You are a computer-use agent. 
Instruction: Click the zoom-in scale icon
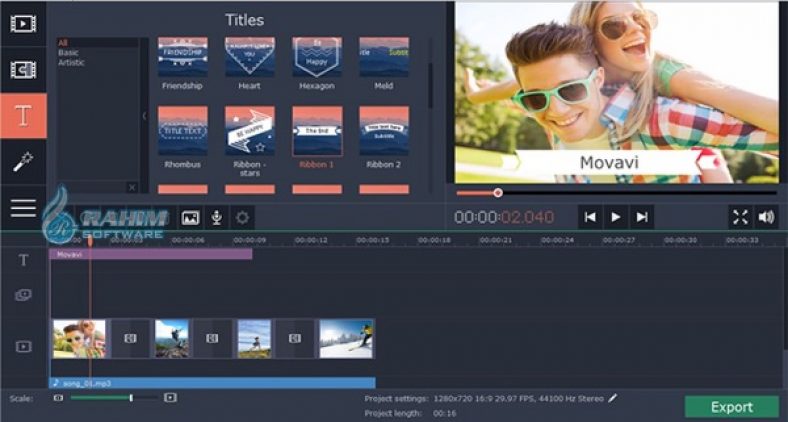click(x=171, y=398)
